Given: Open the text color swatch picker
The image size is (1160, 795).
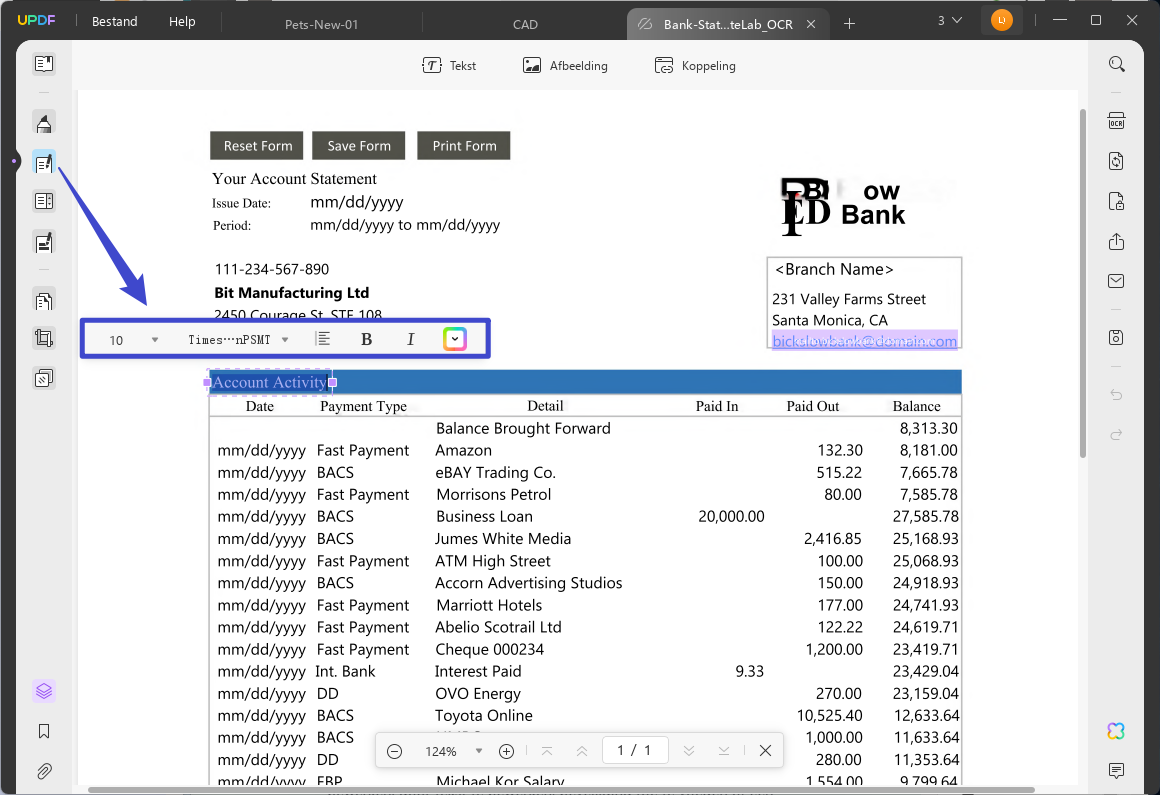Looking at the screenshot, I should pos(455,339).
